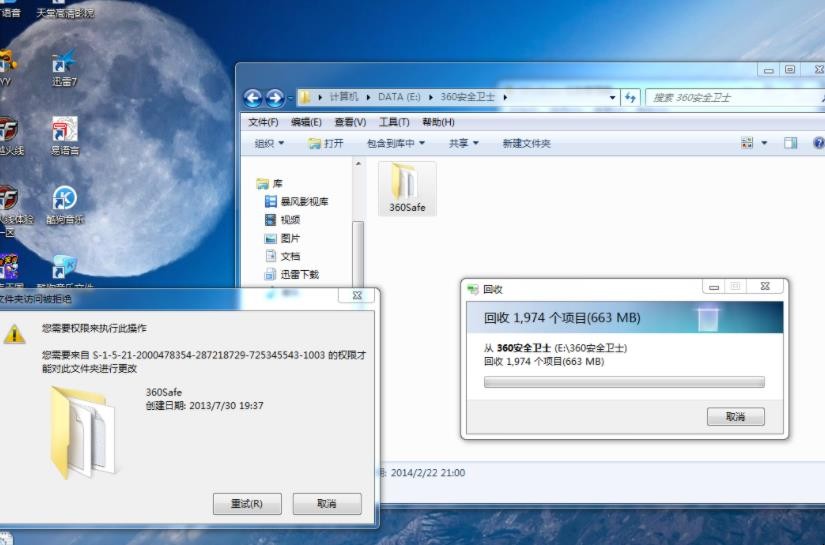This screenshot has width=825, height=545.
Task: Click the warning icon in the dialog
Action: (x=14, y=335)
